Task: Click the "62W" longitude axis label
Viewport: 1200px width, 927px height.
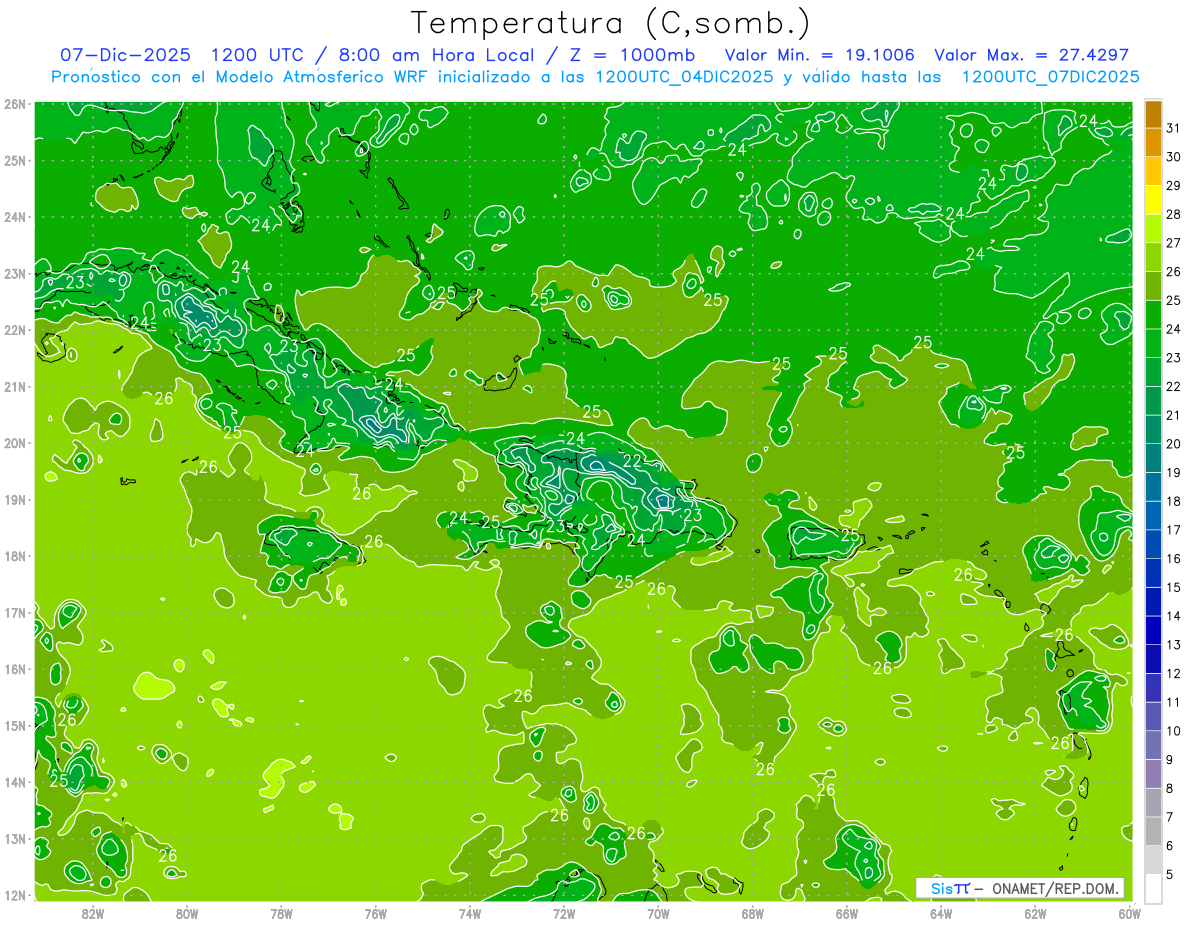Action: click(x=1035, y=913)
